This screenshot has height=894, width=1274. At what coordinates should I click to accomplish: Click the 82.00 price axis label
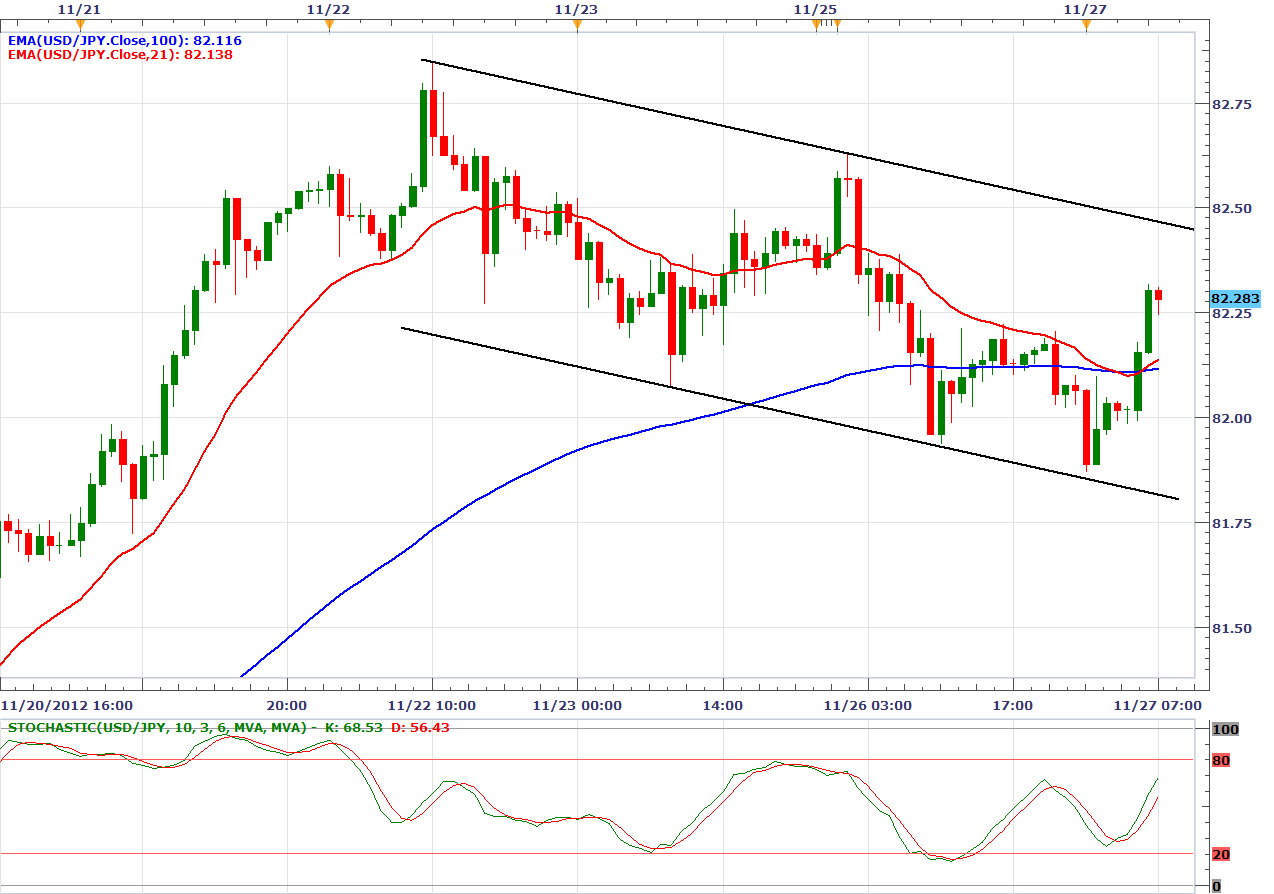[x=1231, y=418]
